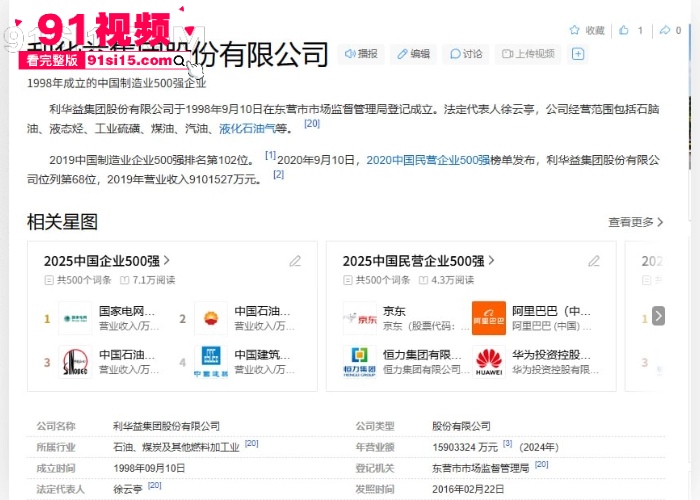
Task: Open reference [20] beside 所属行业 value
Action: click(252, 443)
